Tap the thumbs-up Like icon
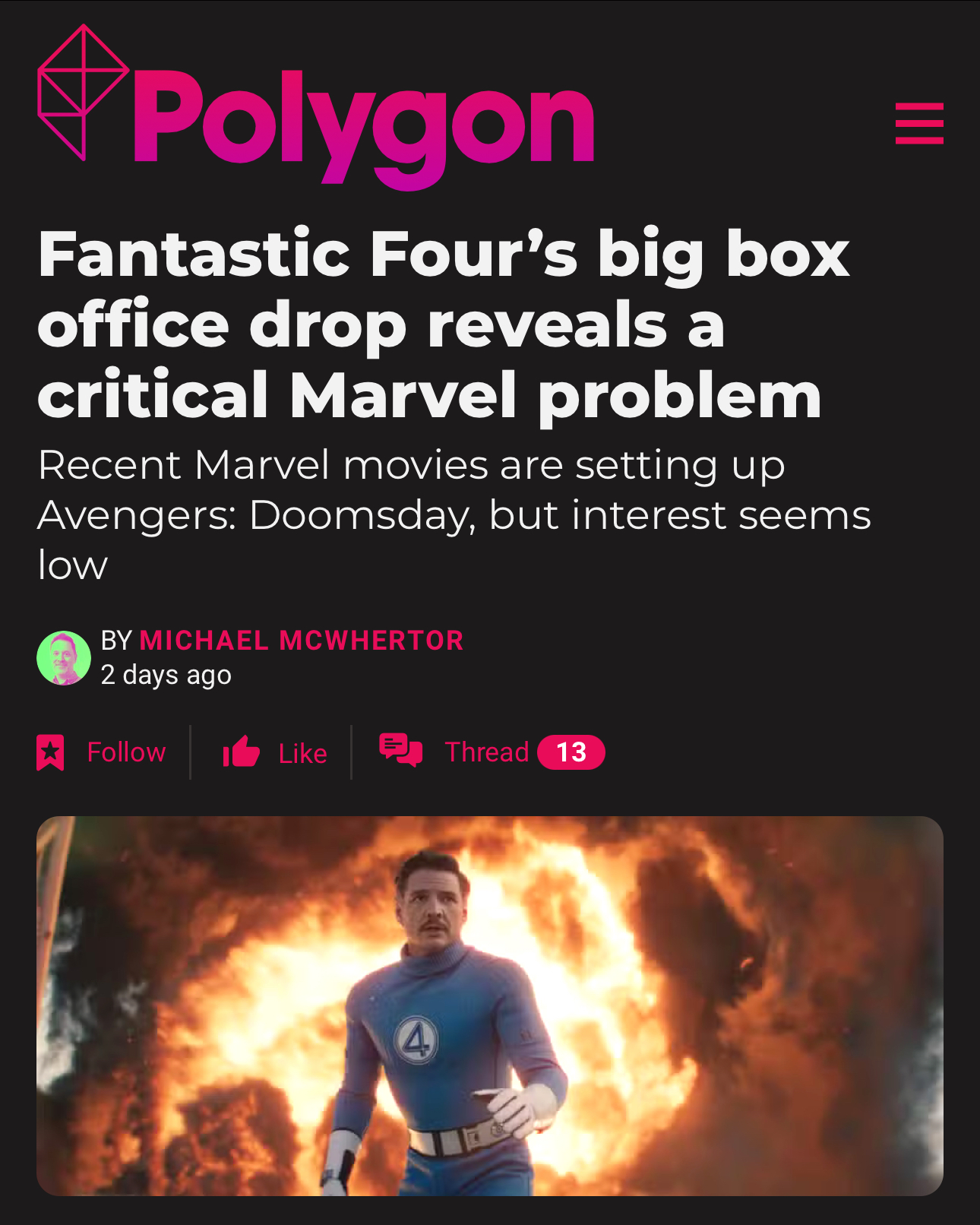The height and width of the screenshot is (1225, 980). tap(241, 752)
